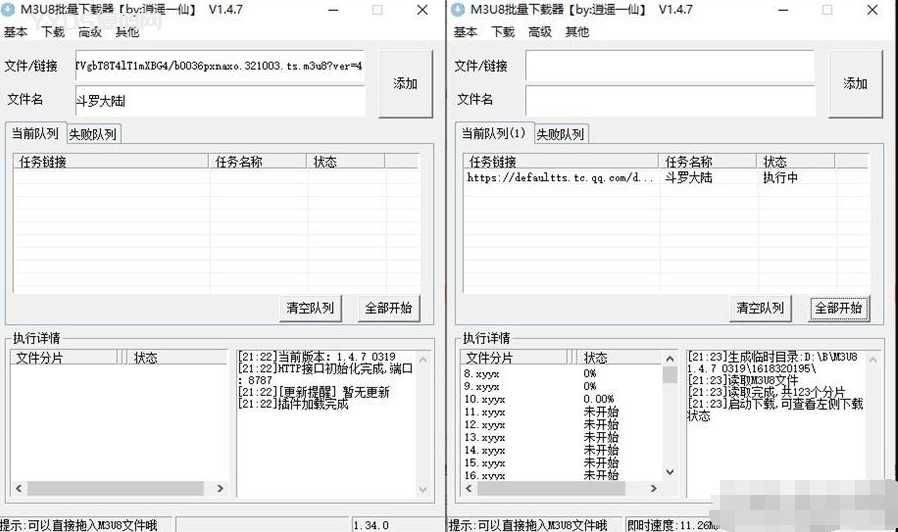The height and width of the screenshot is (532, 898).
Task: Click the app icon in left window title bar
Action: point(8,10)
